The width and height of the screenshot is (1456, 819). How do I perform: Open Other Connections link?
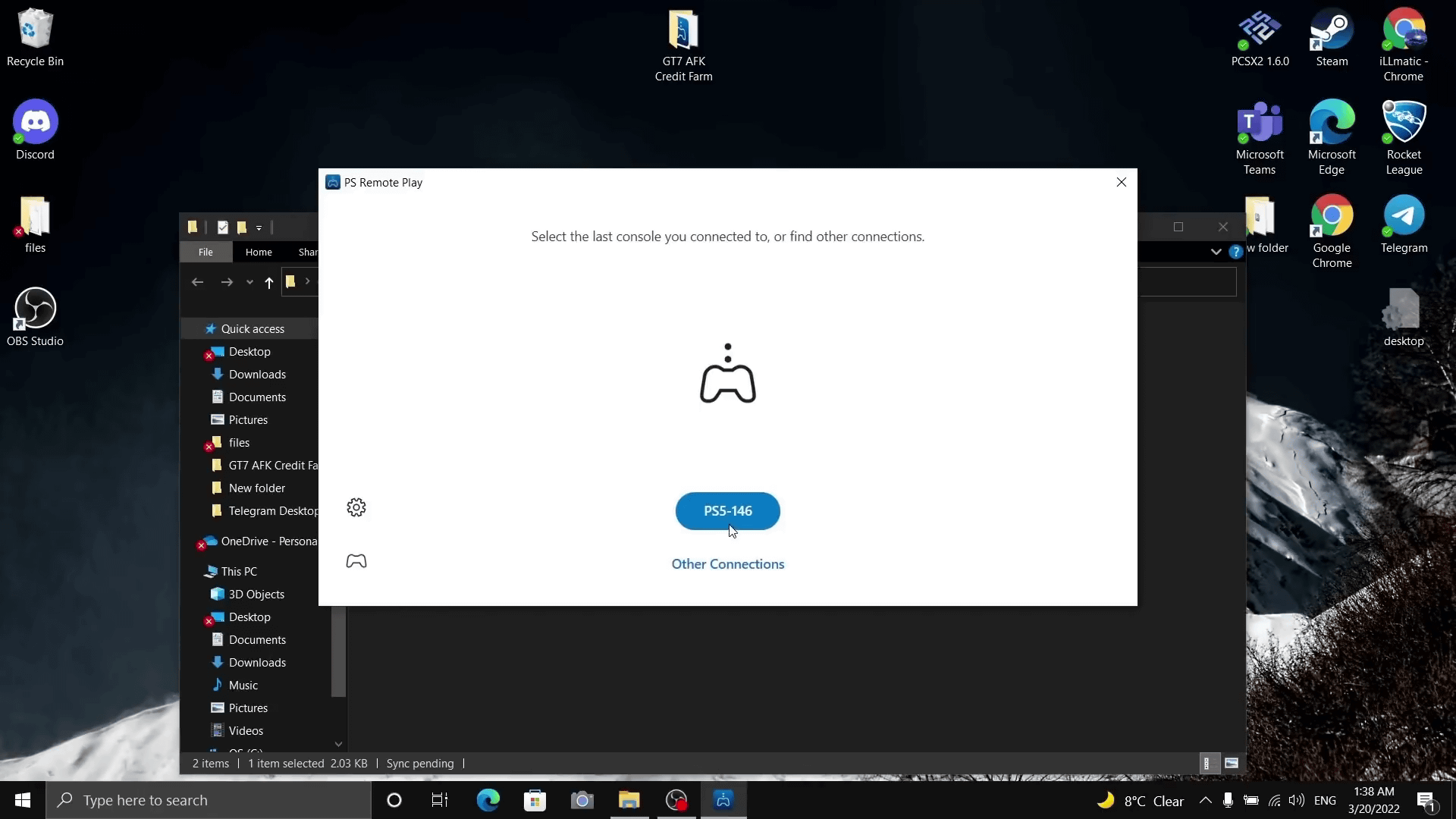pos(728,564)
